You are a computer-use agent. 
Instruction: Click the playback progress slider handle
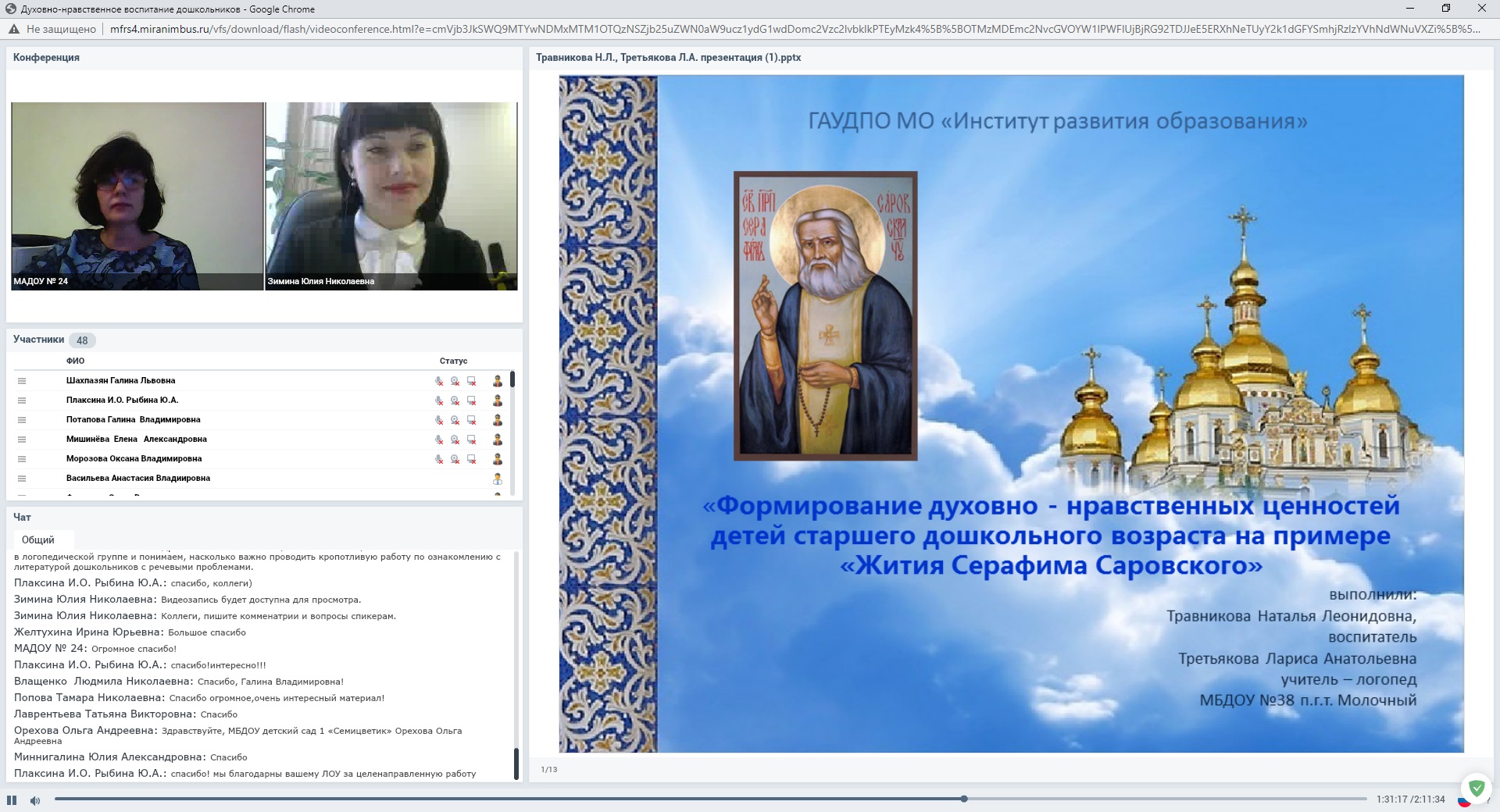964,799
